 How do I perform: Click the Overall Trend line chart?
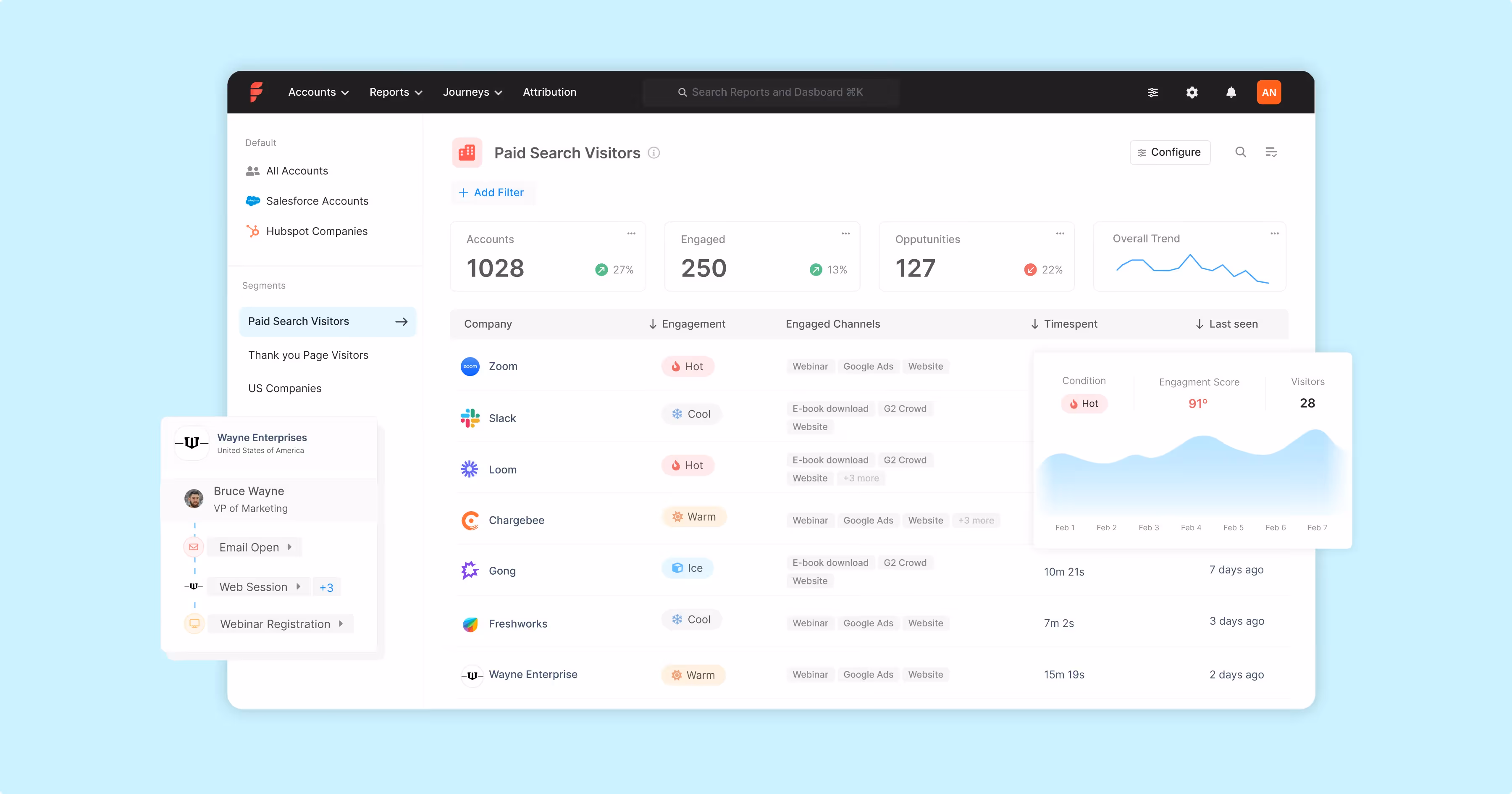coord(1192,269)
